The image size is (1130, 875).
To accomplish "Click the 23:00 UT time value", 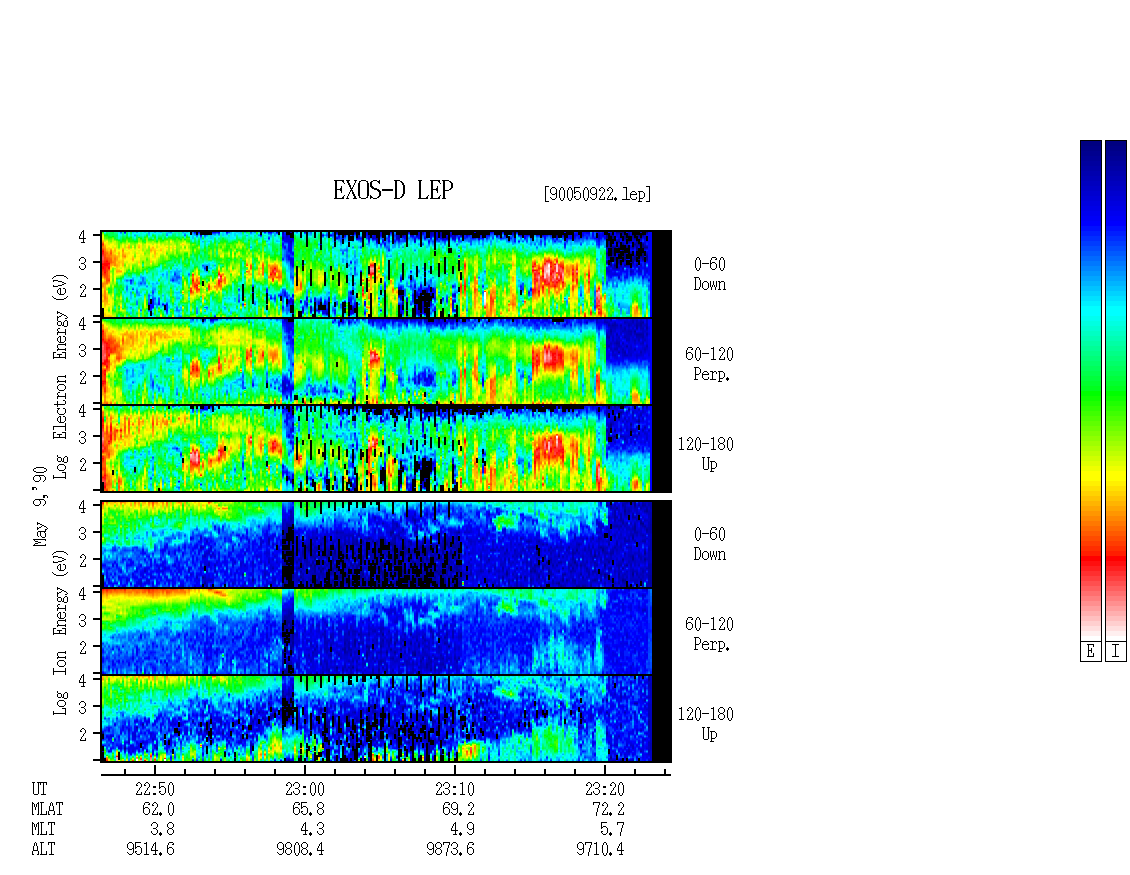I will [x=305, y=789].
